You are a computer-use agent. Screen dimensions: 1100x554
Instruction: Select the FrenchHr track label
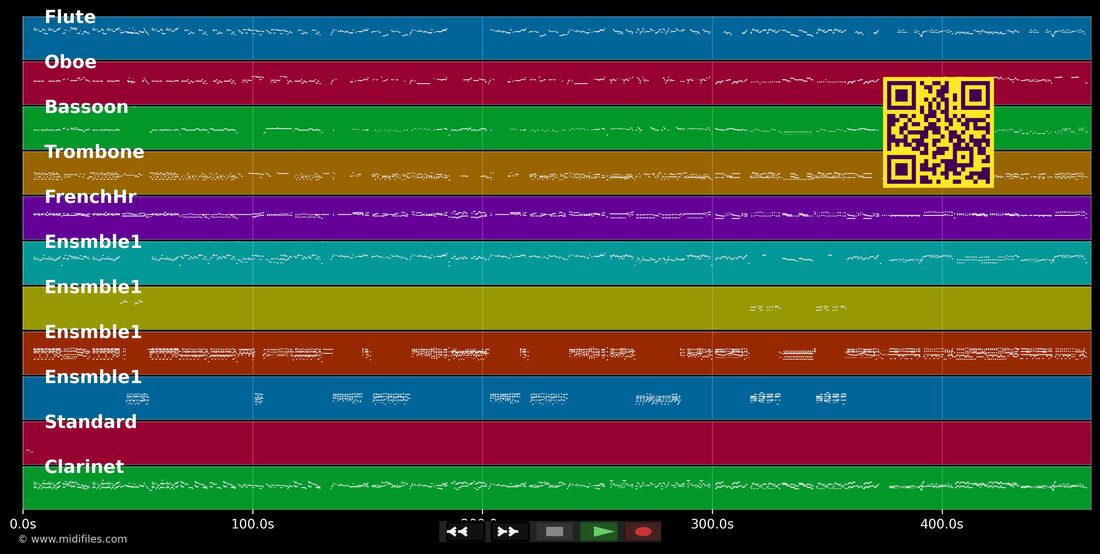[90, 197]
